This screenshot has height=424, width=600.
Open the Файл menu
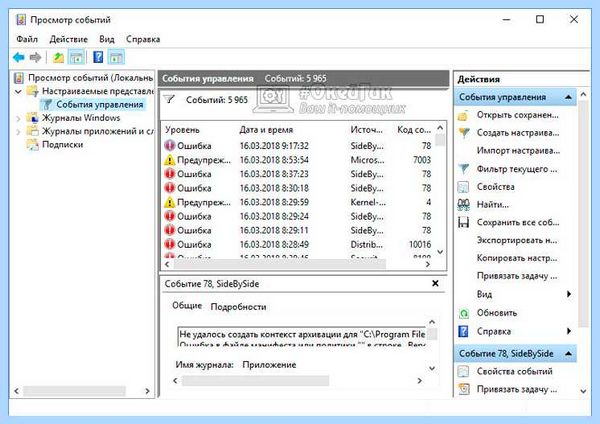coord(27,39)
